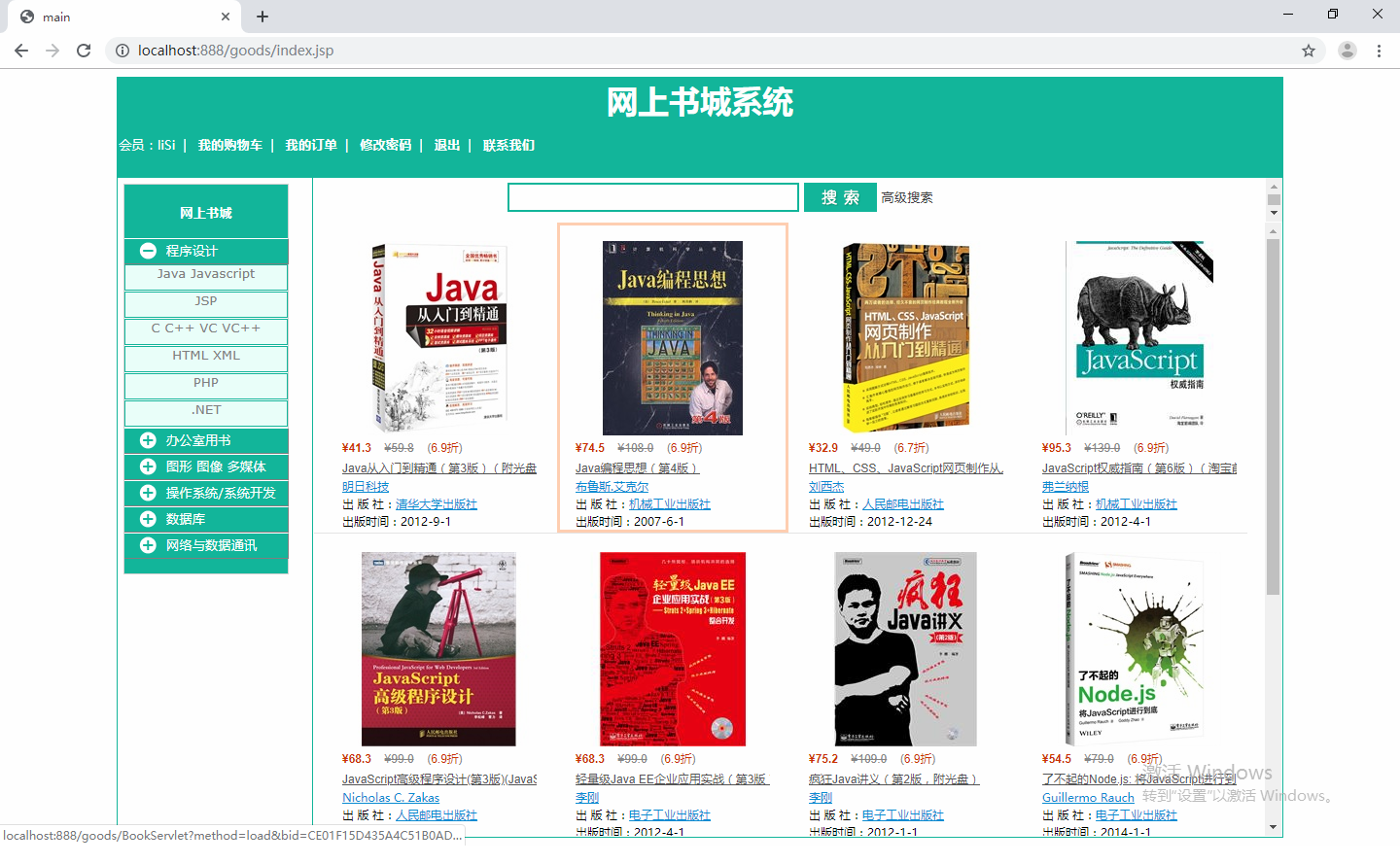Screen dimensions: 1400x864
Task: Open 我的购物车 in the navigation
Action: [x=230, y=145]
